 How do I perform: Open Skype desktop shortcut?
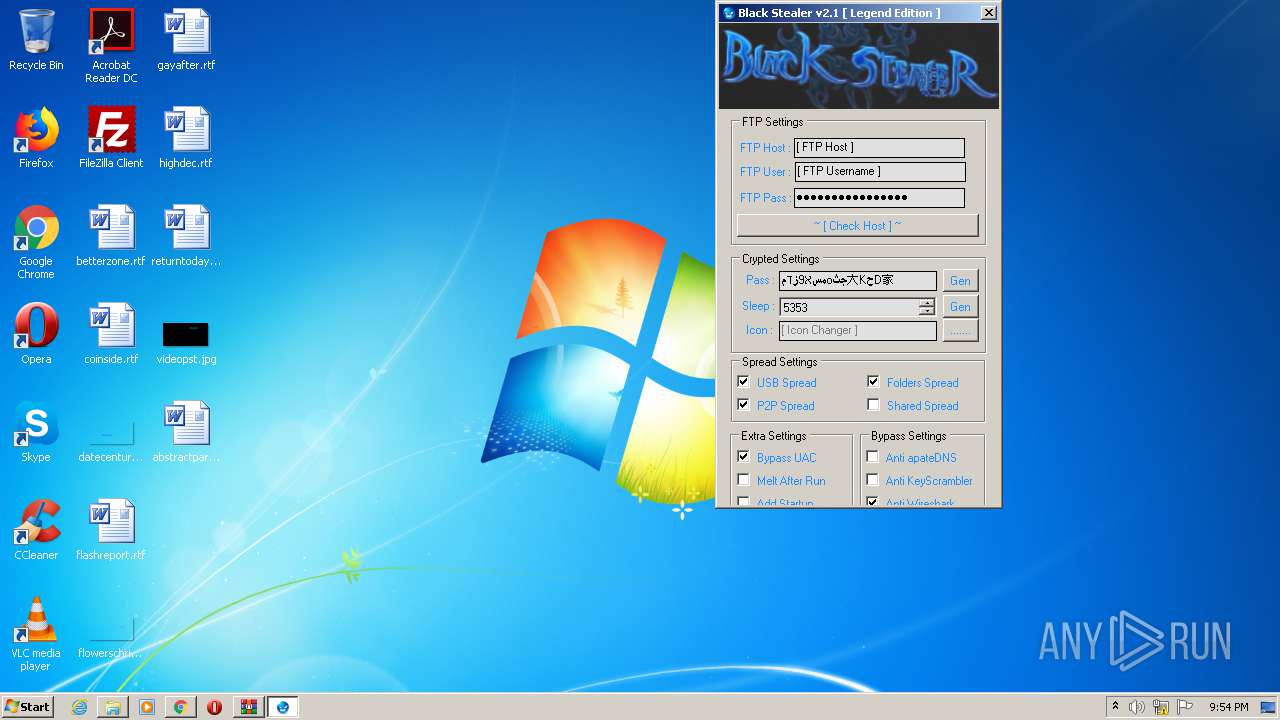36,432
